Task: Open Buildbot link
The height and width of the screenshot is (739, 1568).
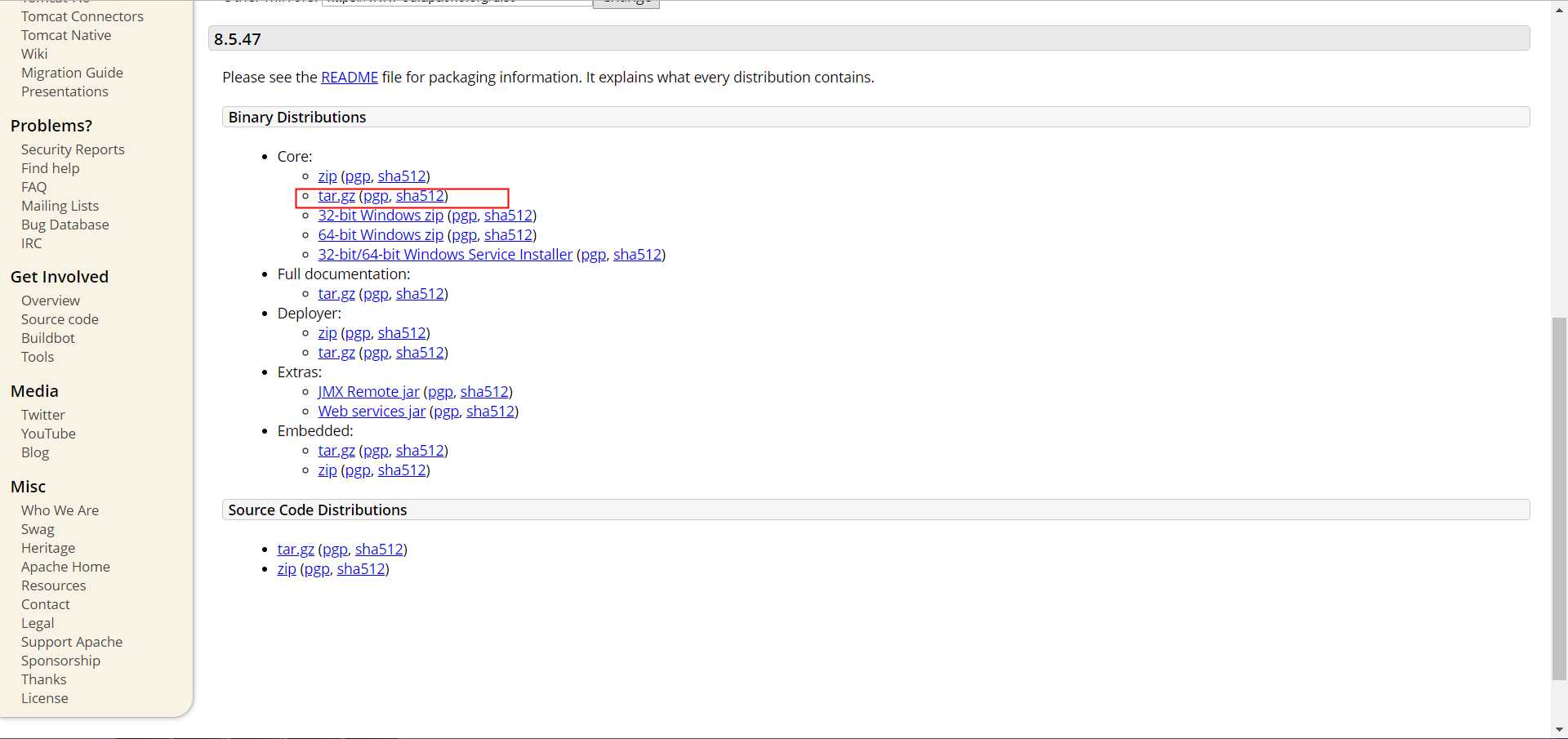Action: 47,338
